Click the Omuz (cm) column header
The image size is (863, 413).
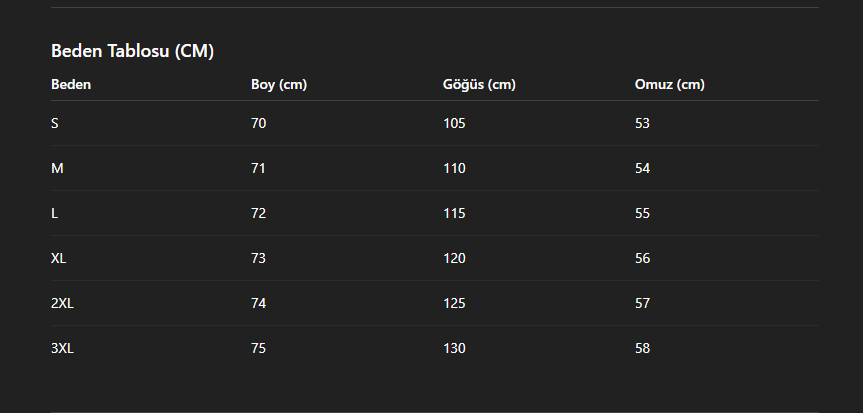tap(670, 84)
